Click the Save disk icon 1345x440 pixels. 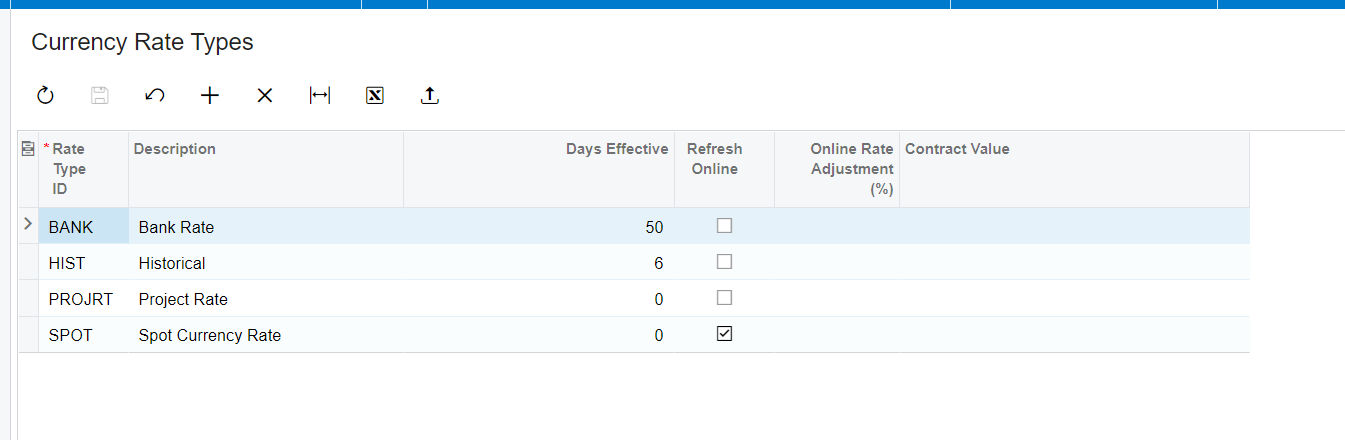(100, 96)
